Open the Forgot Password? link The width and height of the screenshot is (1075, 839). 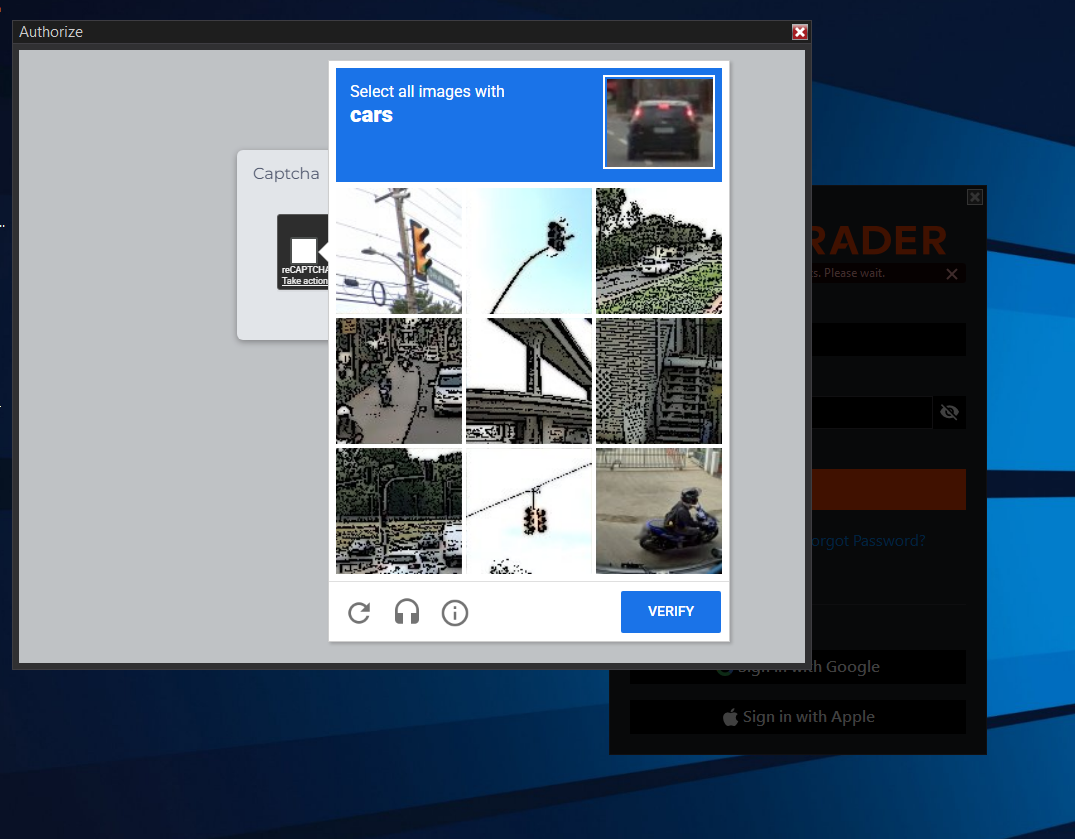click(868, 541)
